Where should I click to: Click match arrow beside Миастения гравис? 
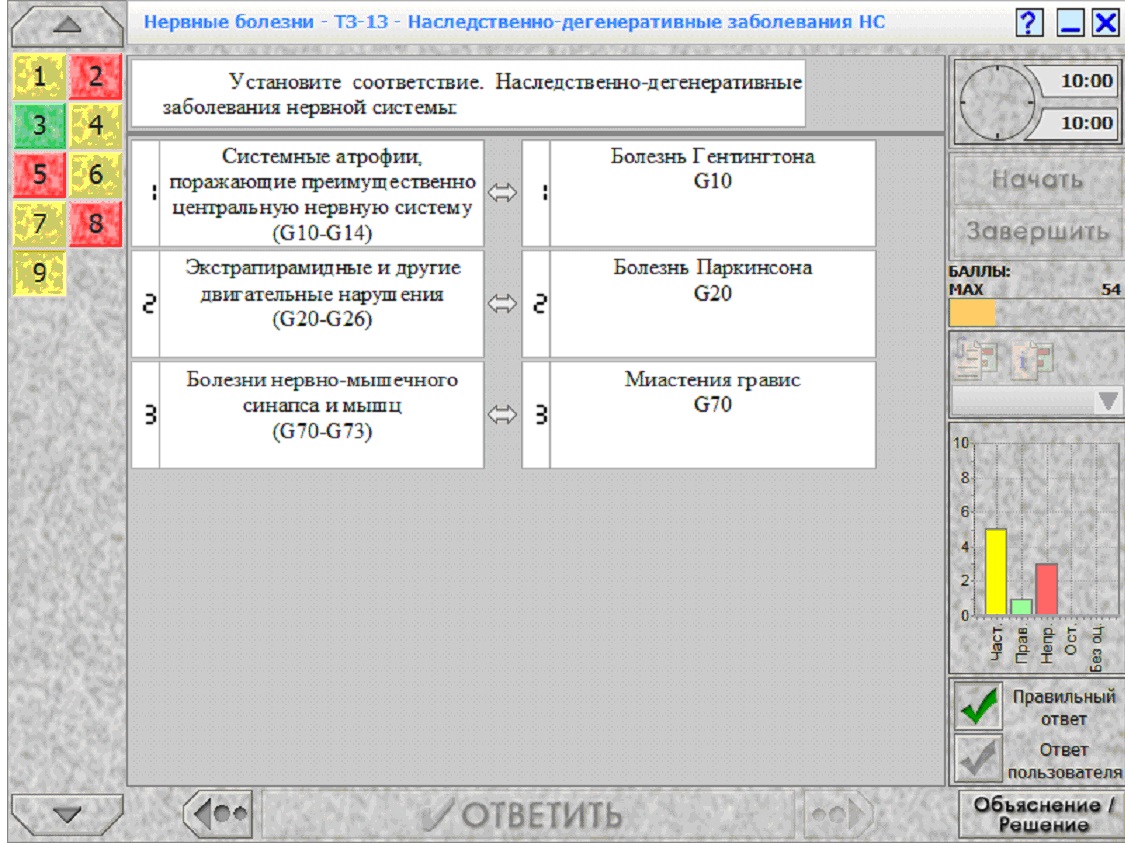point(502,415)
